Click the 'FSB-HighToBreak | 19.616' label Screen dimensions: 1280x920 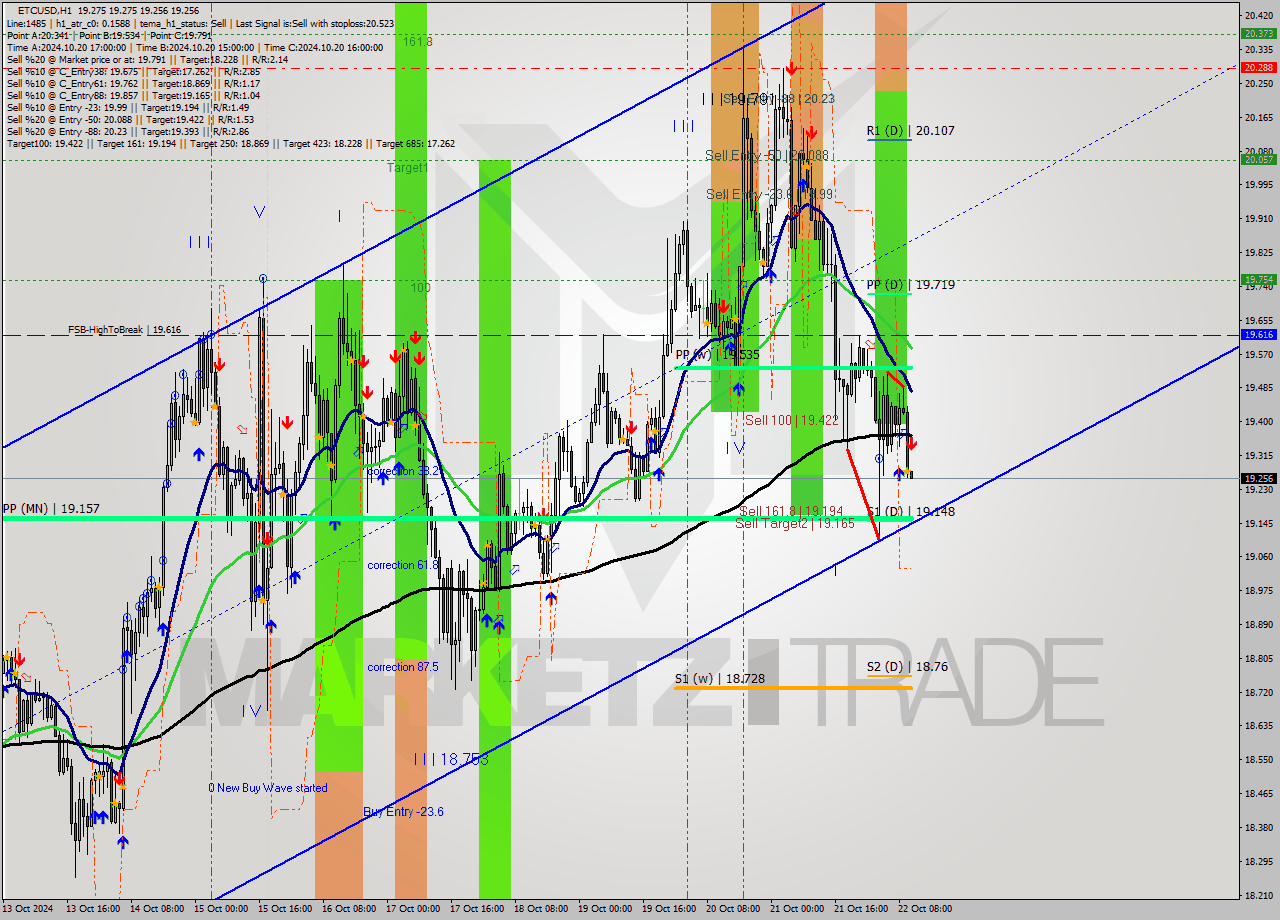pos(125,329)
